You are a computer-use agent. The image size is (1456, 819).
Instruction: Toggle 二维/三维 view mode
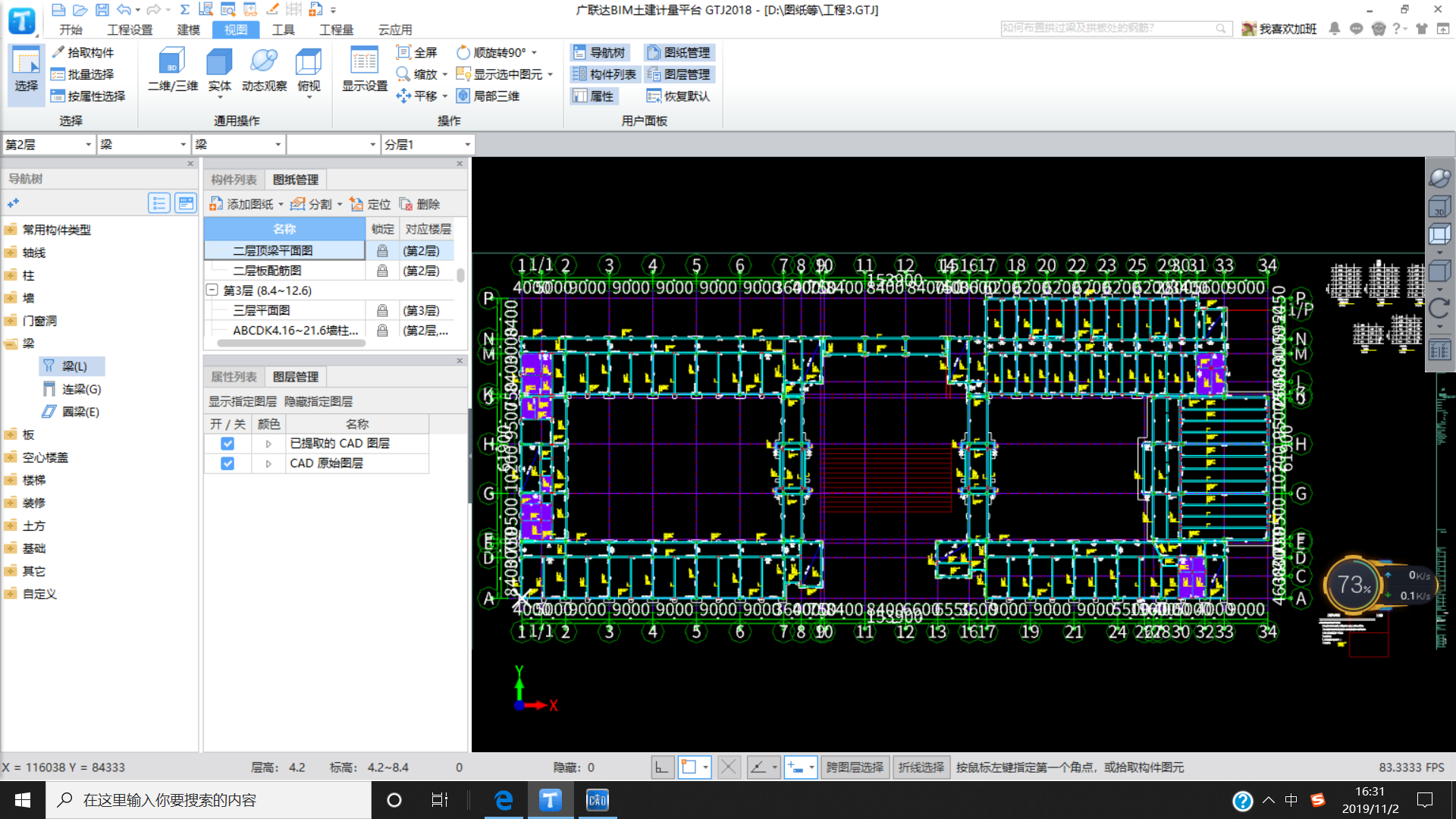coord(172,71)
